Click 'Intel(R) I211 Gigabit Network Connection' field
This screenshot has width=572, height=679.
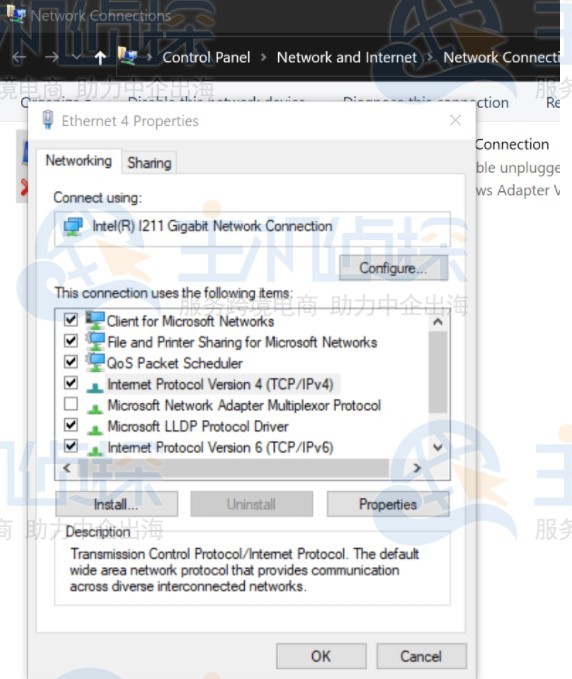[252, 229]
